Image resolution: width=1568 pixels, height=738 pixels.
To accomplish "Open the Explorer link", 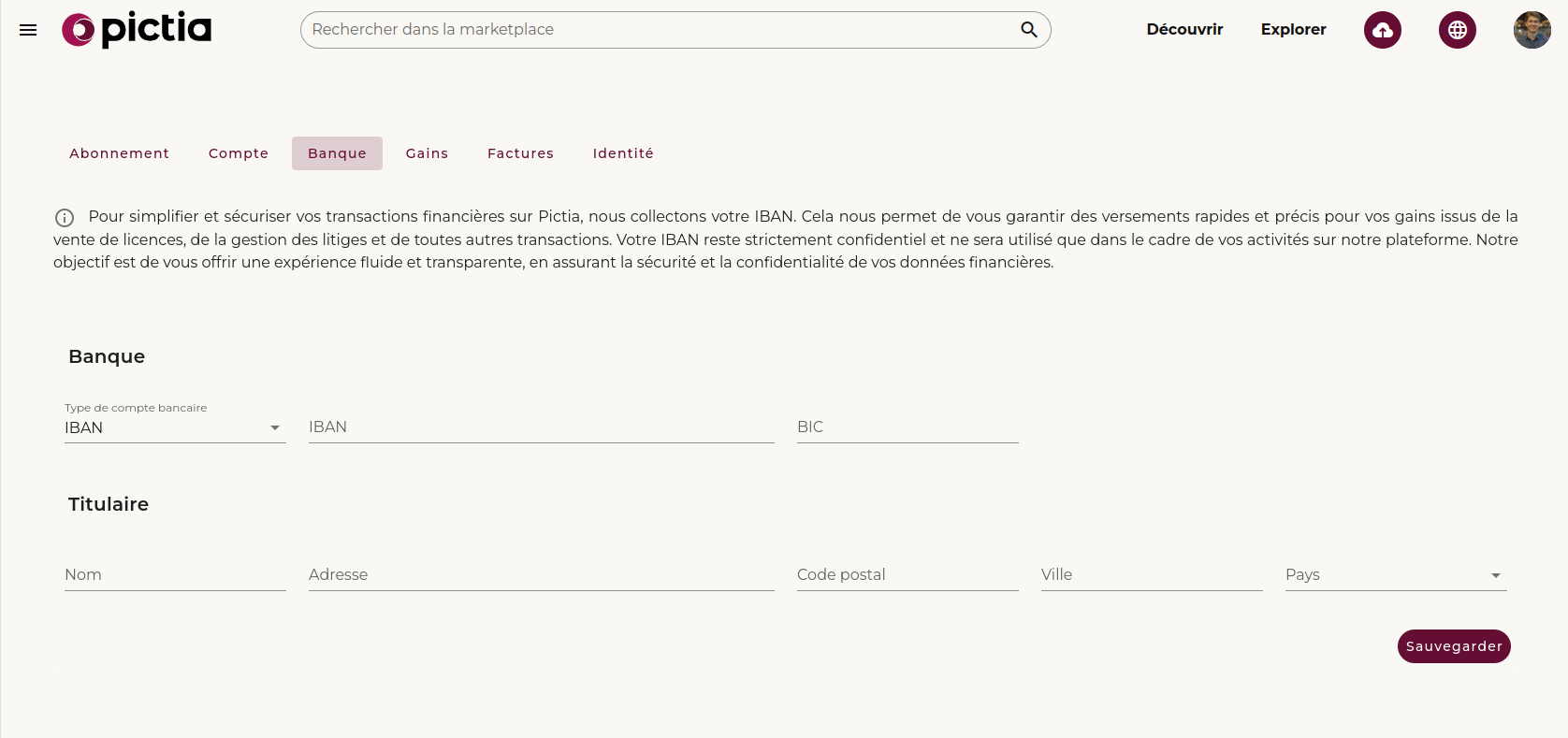I will pyautogui.click(x=1293, y=30).
